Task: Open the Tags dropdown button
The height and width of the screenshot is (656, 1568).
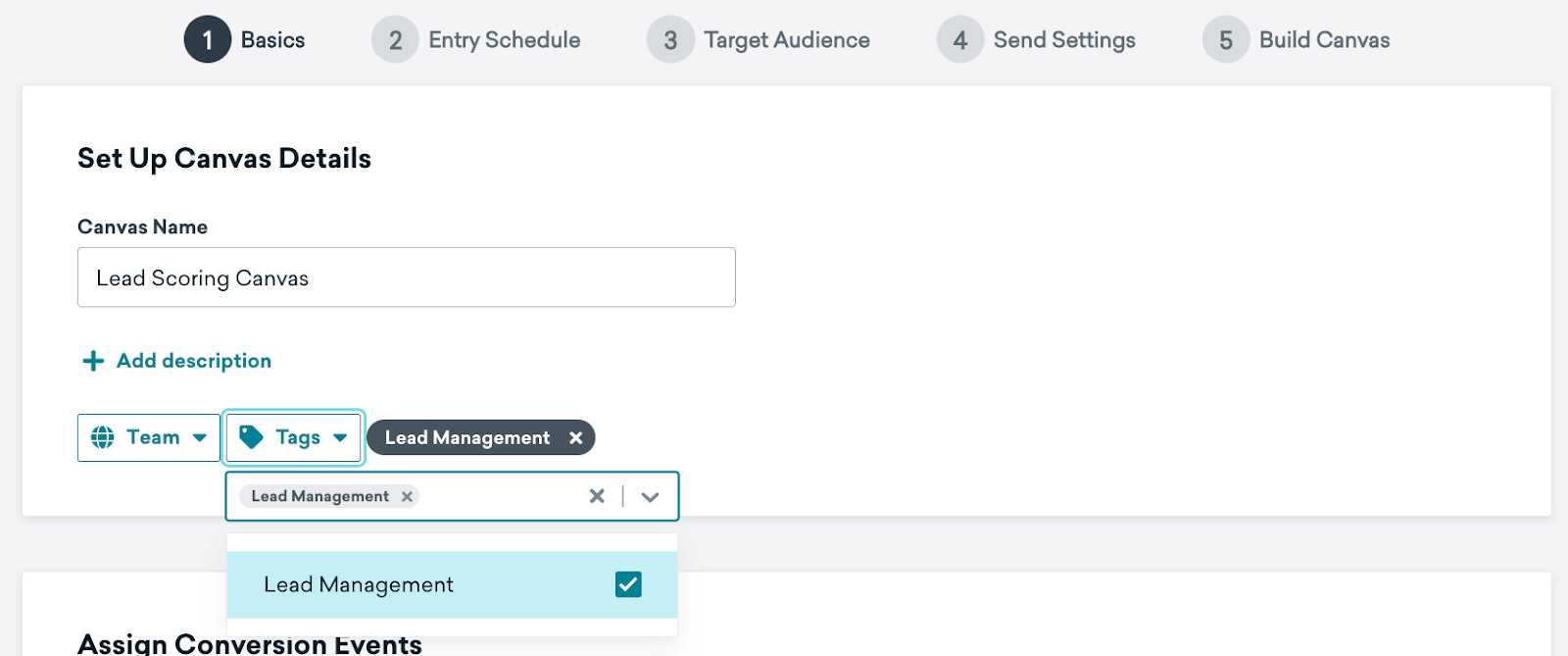Action: (x=294, y=437)
